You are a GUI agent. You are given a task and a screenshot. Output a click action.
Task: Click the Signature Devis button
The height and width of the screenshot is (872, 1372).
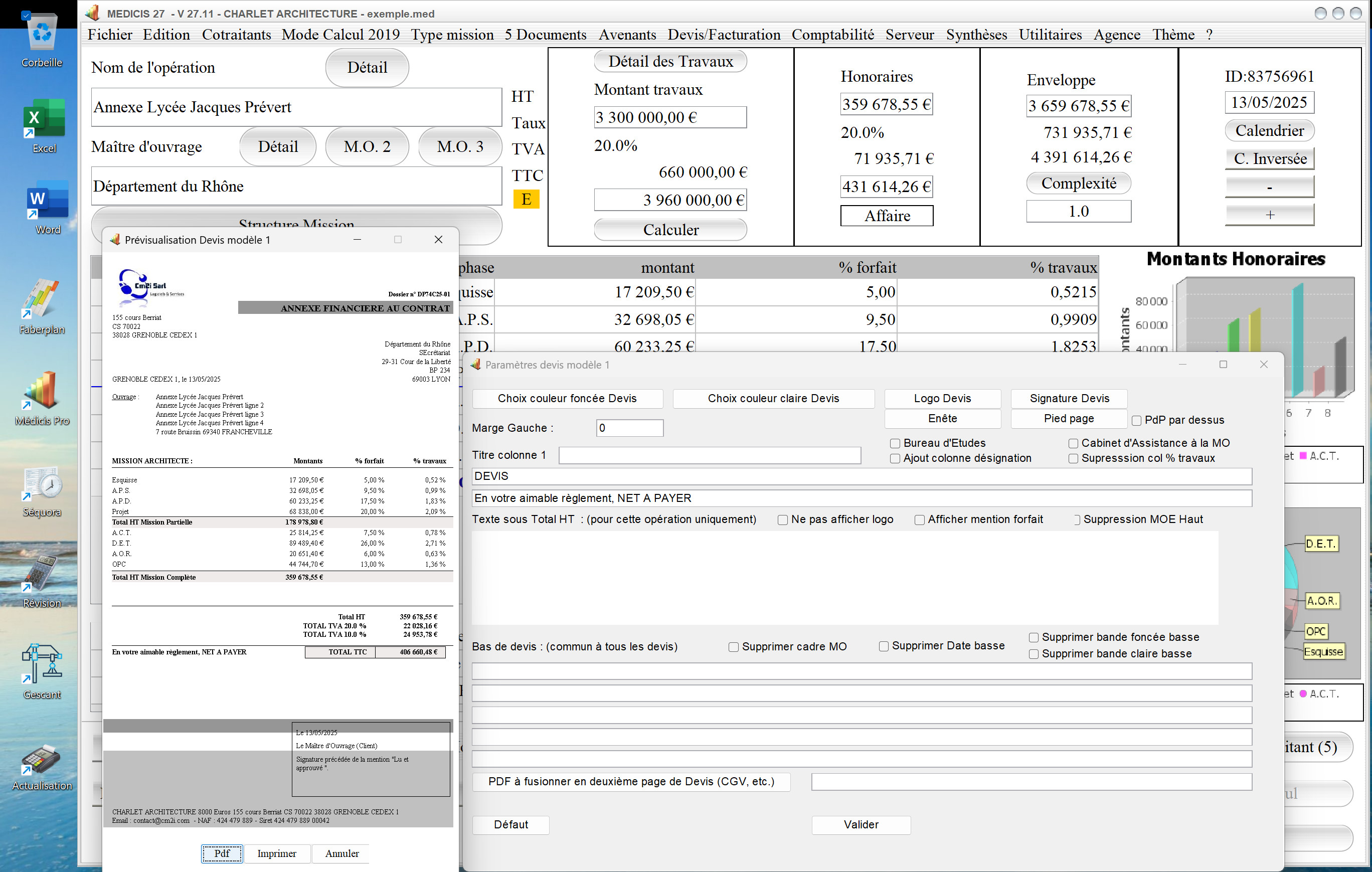pos(1069,398)
